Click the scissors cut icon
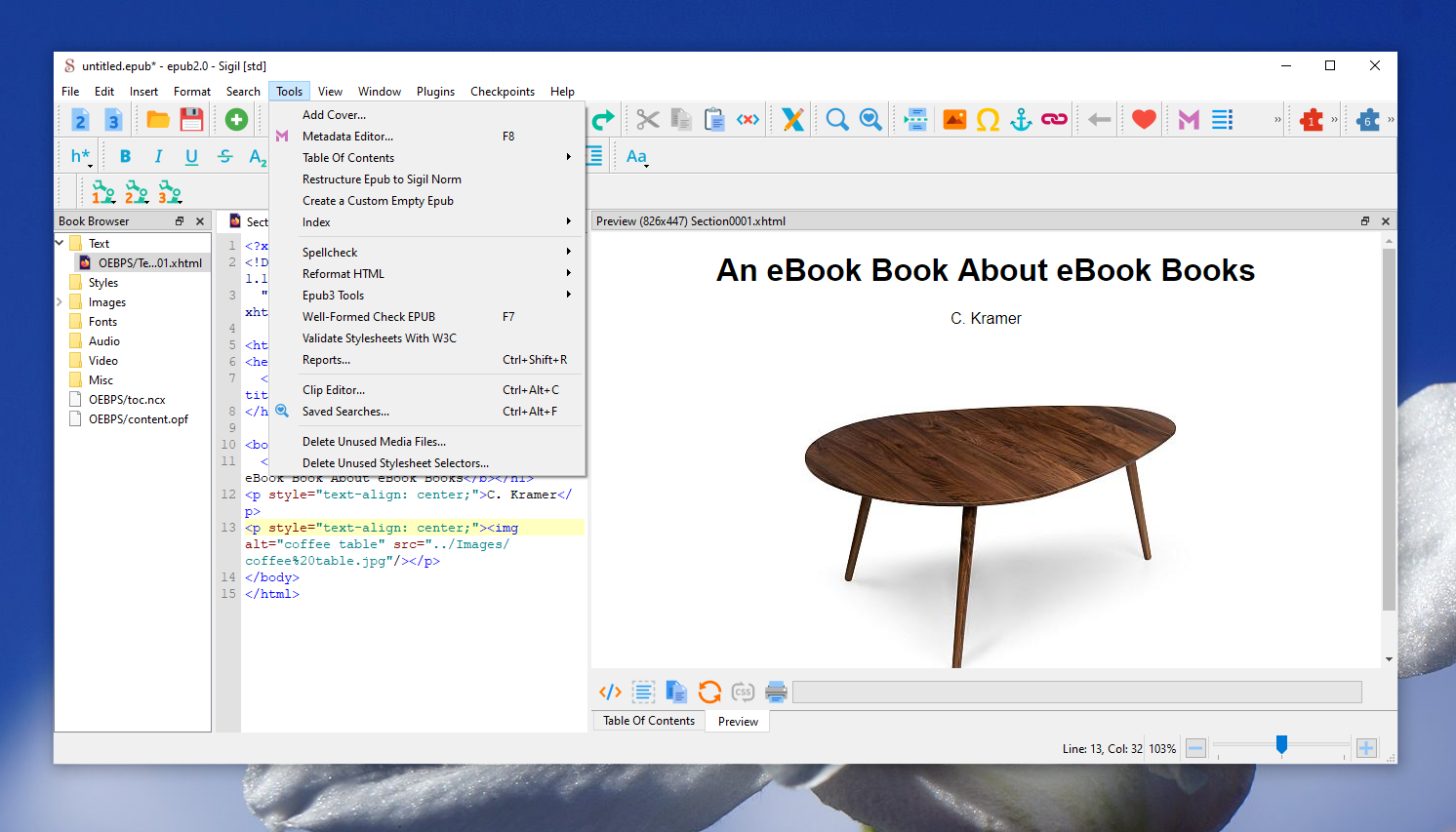The height and width of the screenshot is (832, 1456). (648, 120)
